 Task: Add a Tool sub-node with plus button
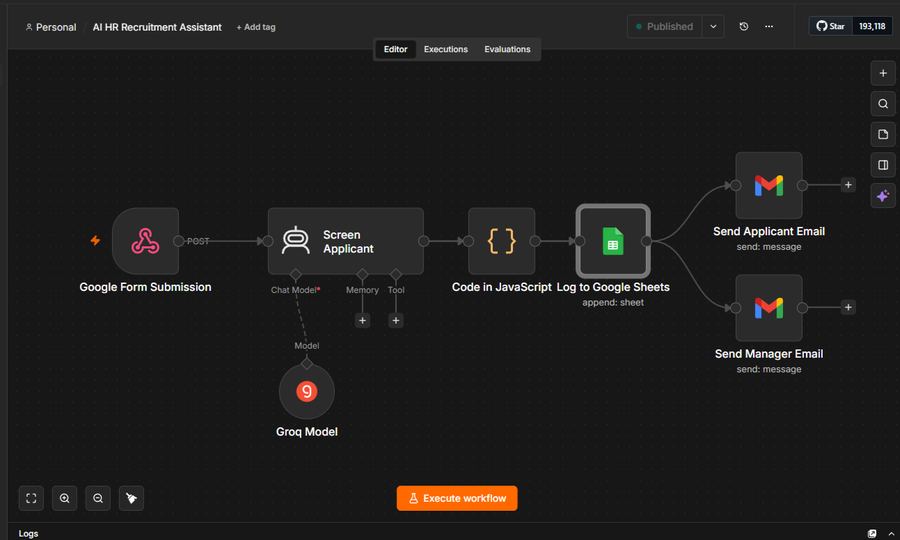[396, 320]
